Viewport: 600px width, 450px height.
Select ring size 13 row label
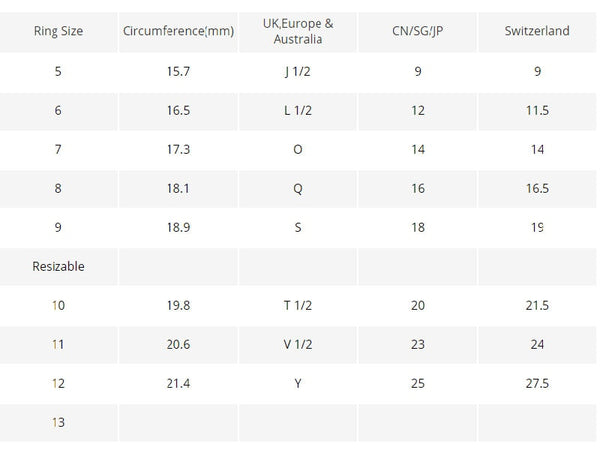[x=58, y=423]
